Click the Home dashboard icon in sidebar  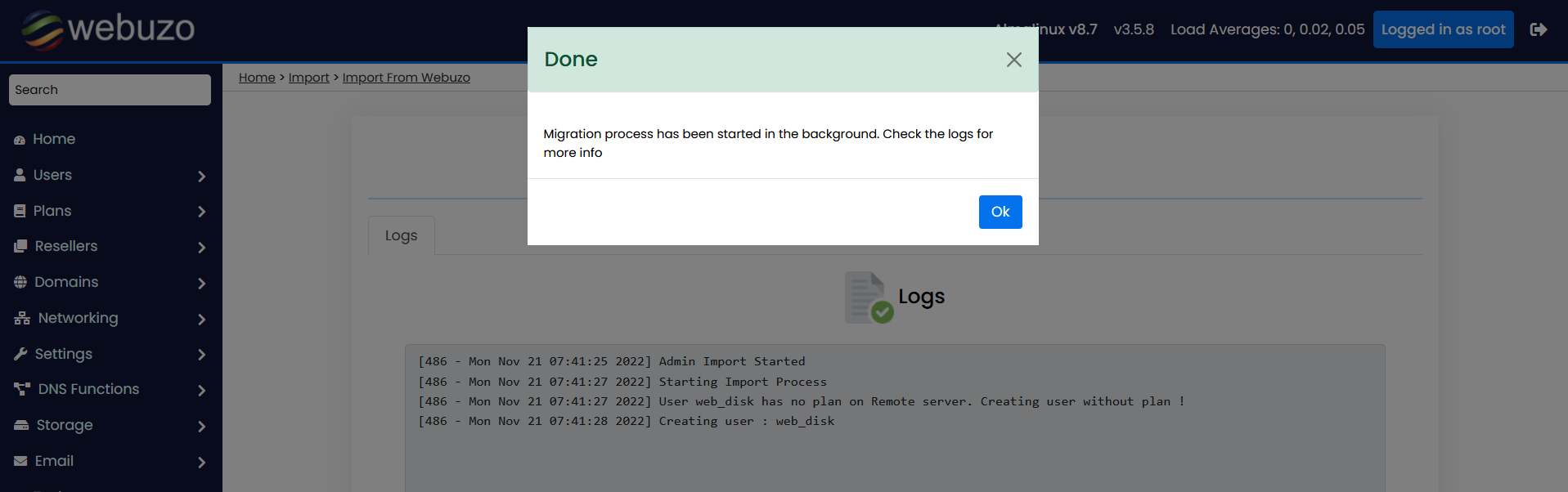[20, 140]
